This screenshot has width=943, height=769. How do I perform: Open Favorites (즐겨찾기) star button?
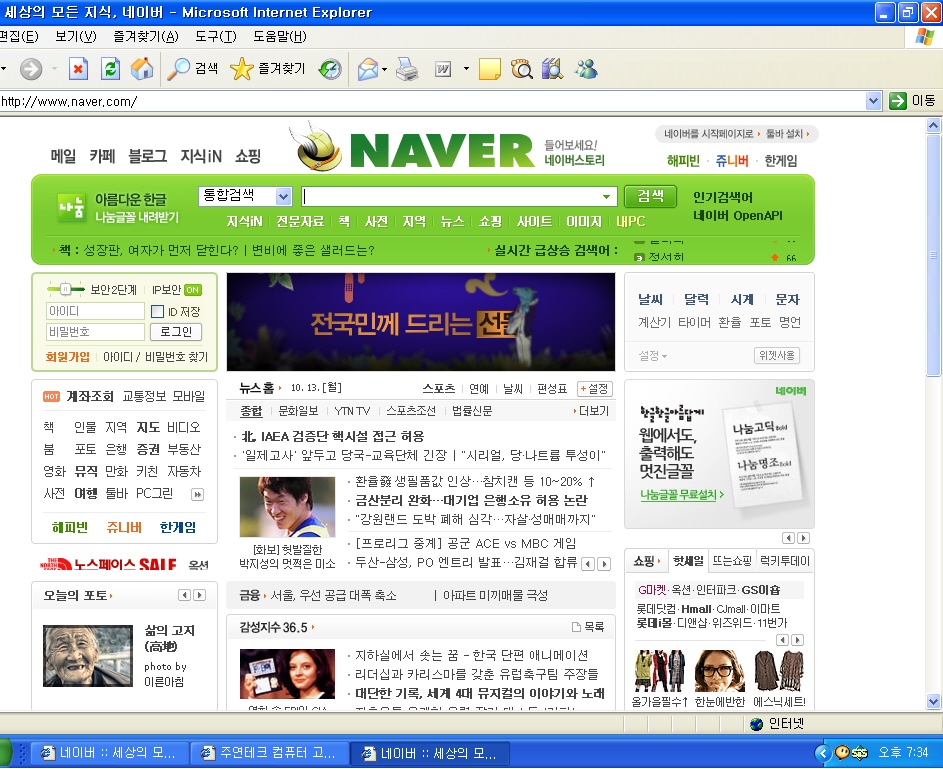tap(268, 69)
